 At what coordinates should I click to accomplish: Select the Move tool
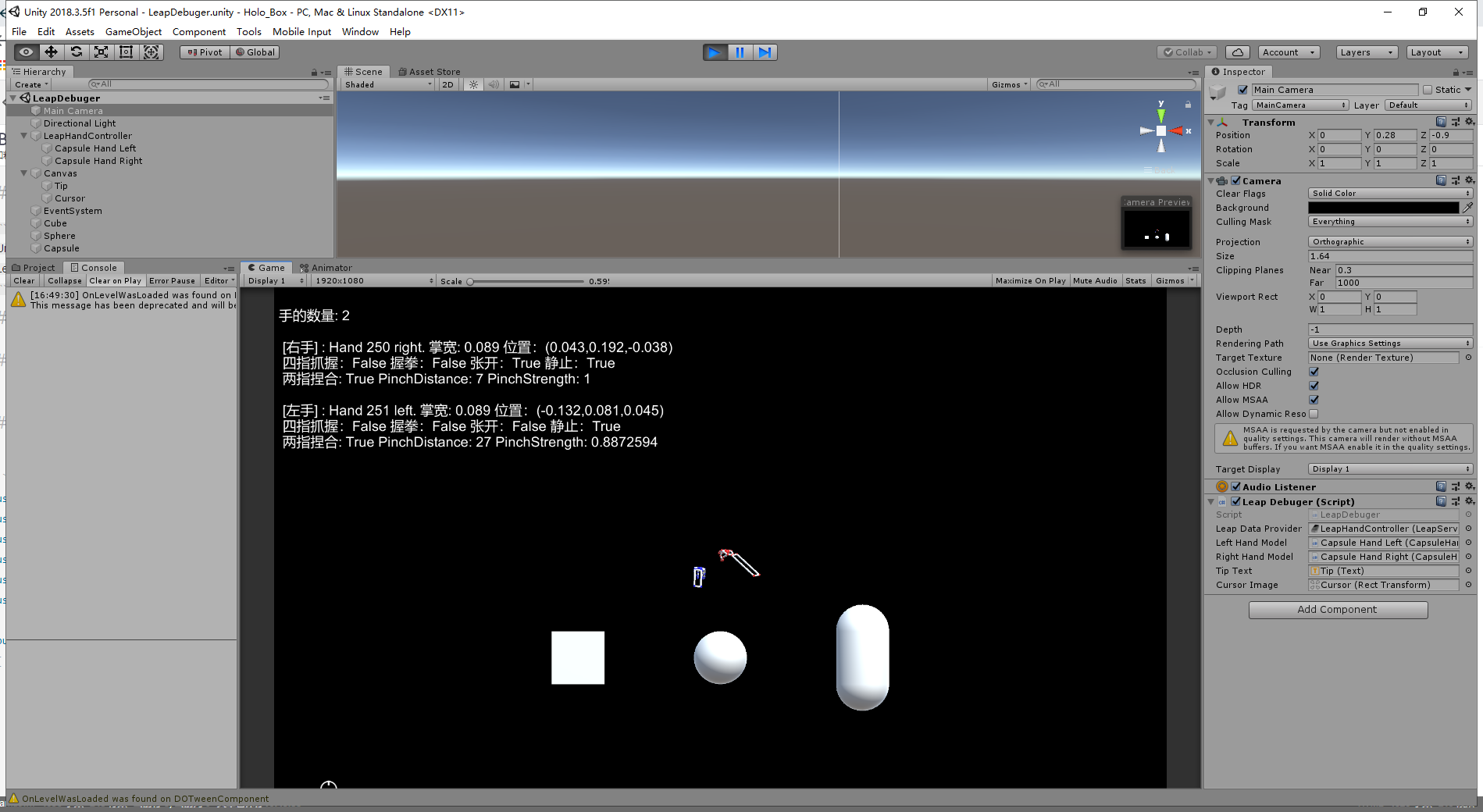(51, 52)
